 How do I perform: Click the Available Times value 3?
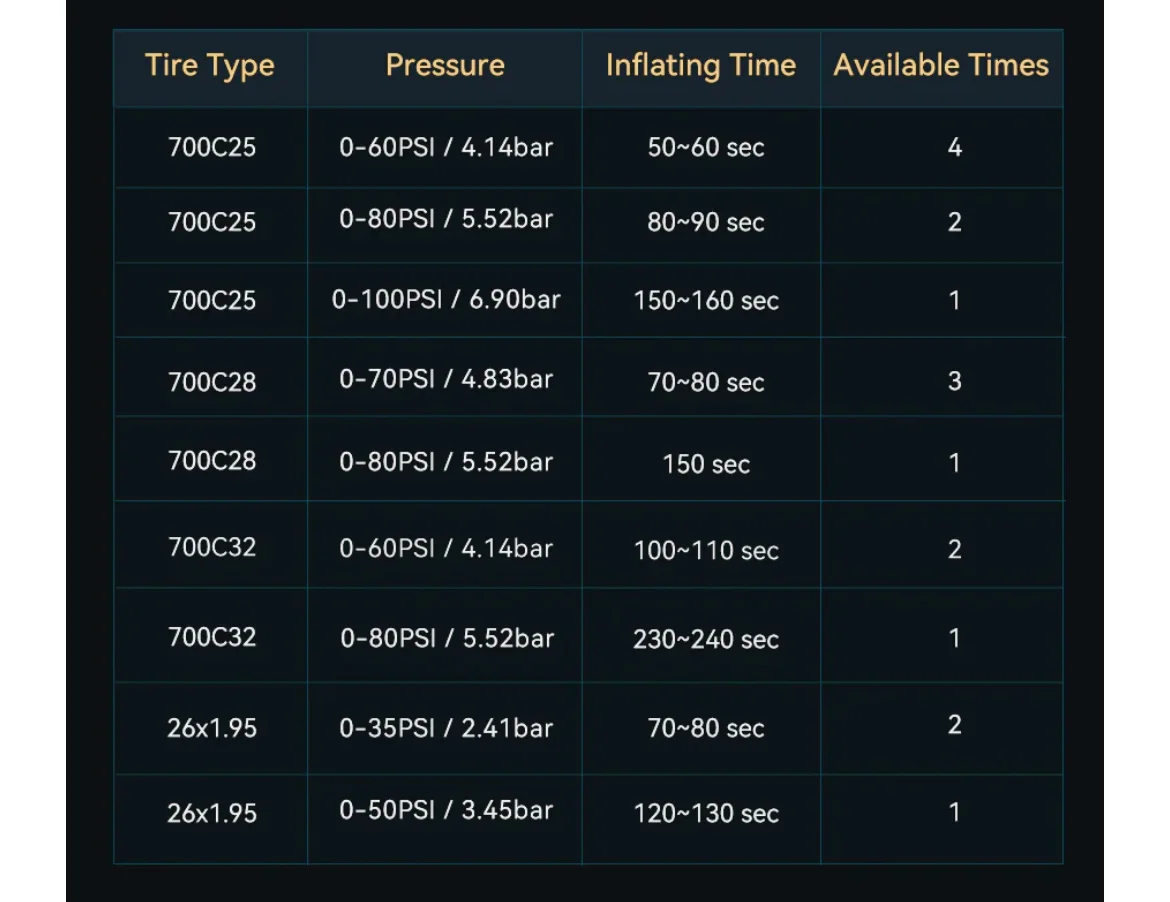coord(954,381)
